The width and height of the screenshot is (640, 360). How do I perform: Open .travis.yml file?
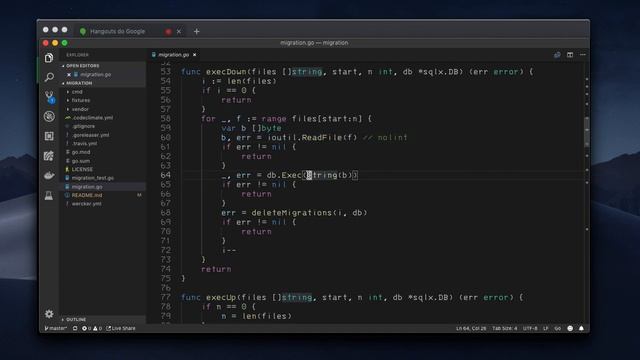pyautogui.click(x=84, y=144)
